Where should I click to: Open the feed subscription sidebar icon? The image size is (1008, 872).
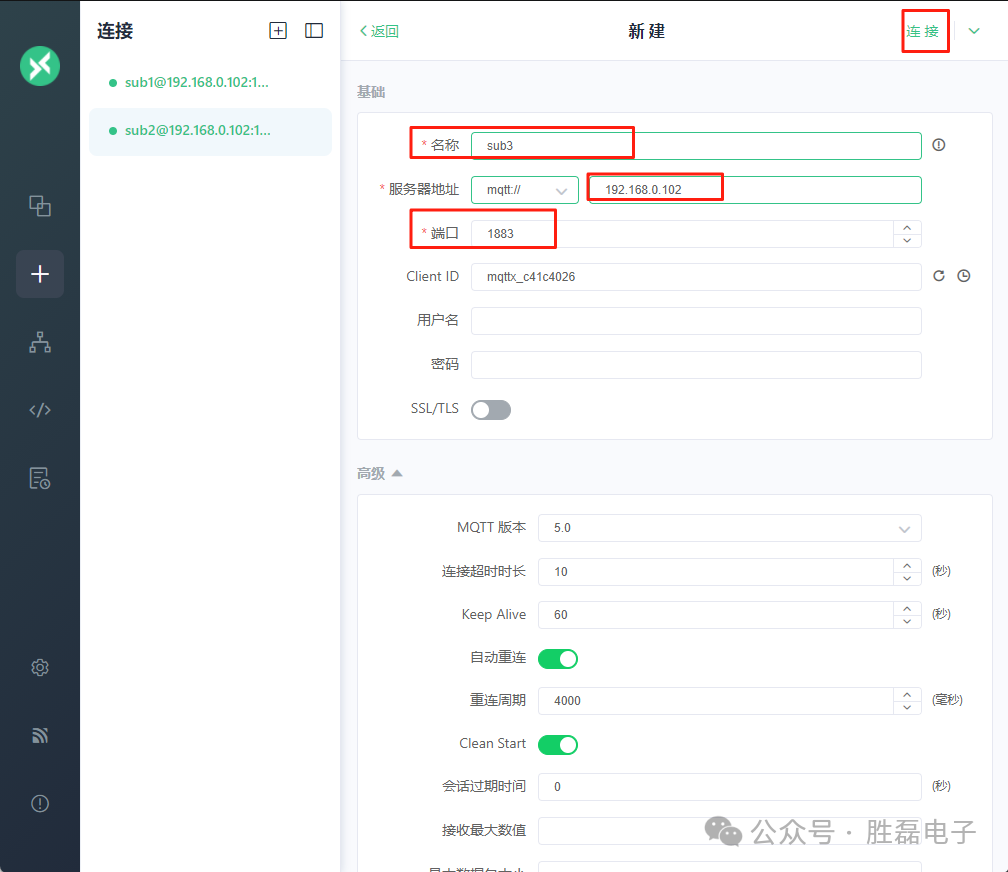pos(40,735)
